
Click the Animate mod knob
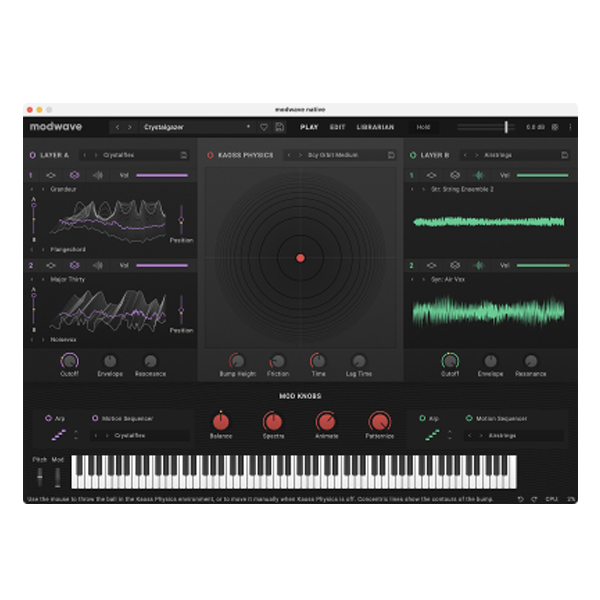point(326,422)
